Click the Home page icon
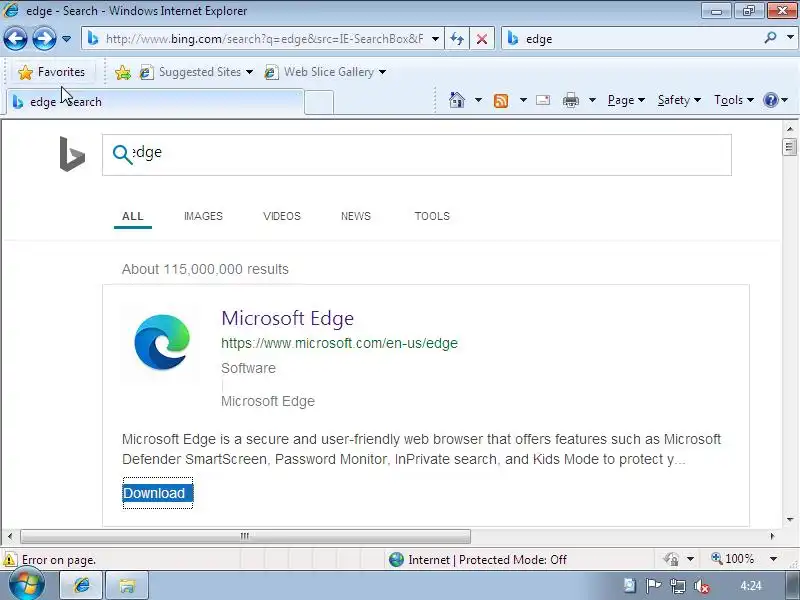This screenshot has width=800, height=600. pyautogui.click(x=457, y=100)
